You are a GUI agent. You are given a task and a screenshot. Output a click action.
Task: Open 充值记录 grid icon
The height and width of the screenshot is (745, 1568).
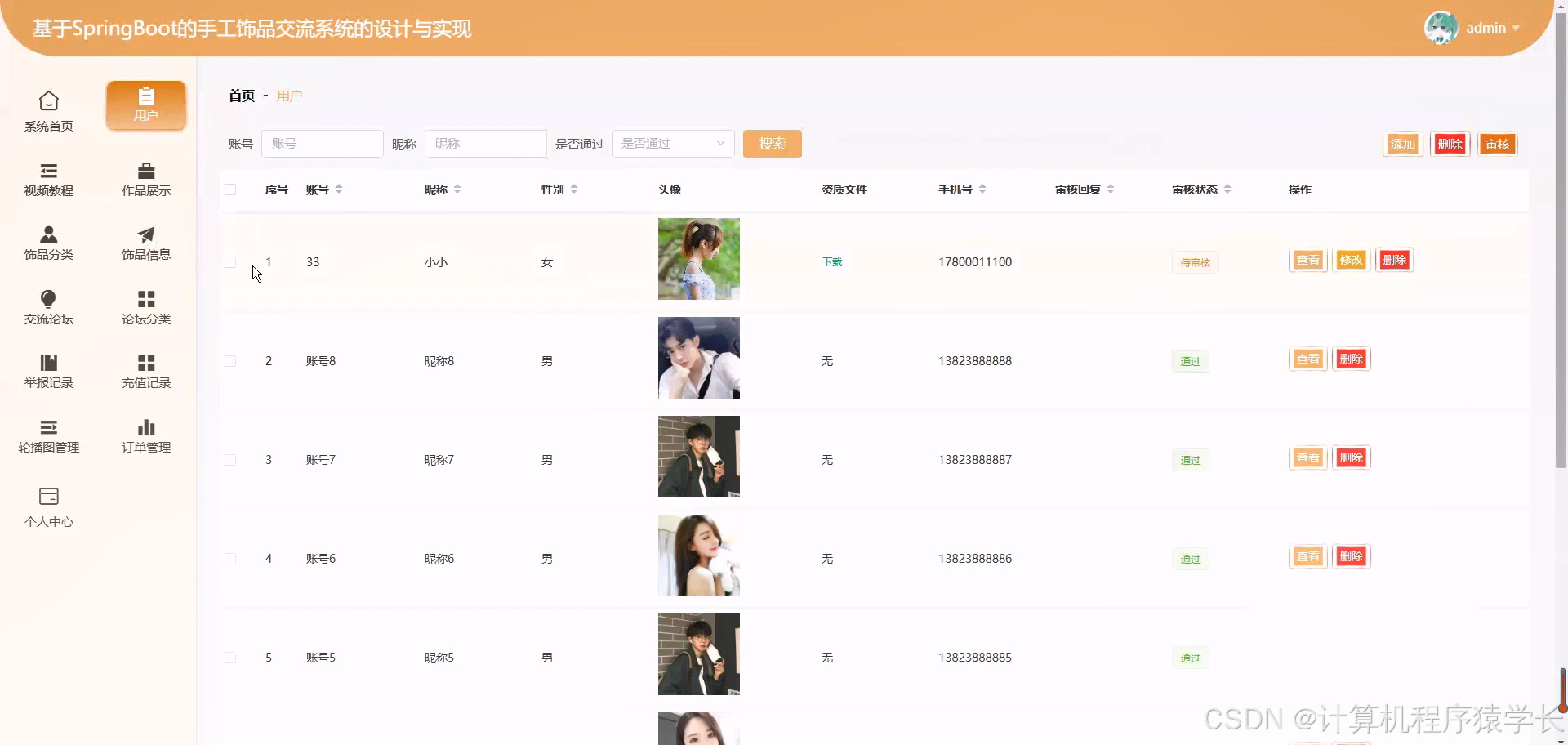coord(146,363)
